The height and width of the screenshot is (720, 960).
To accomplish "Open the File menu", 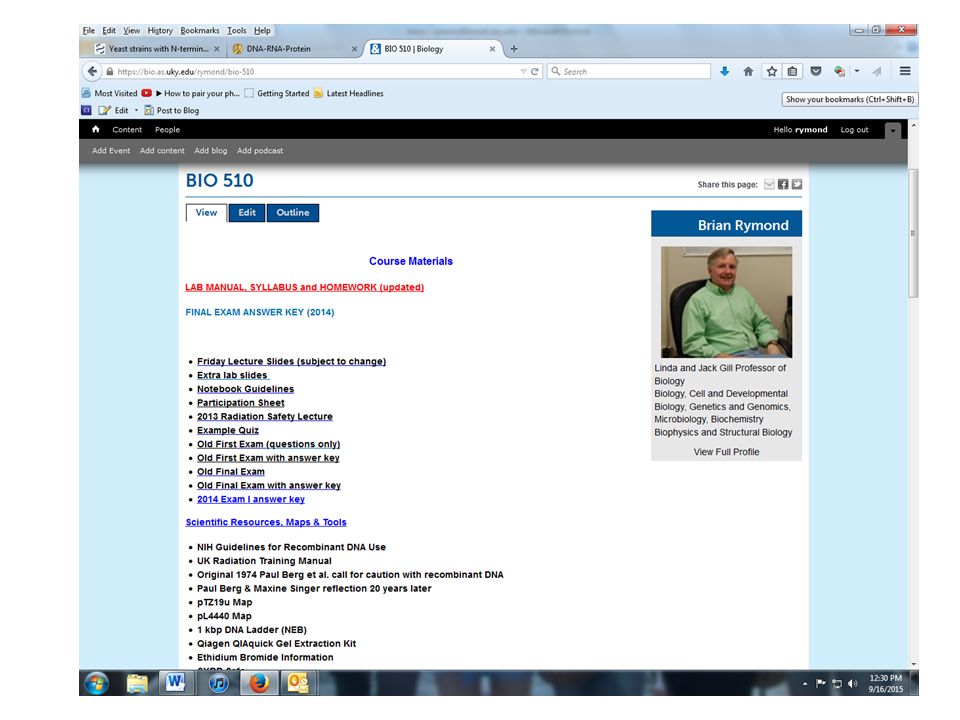I will tap(89, 31).
